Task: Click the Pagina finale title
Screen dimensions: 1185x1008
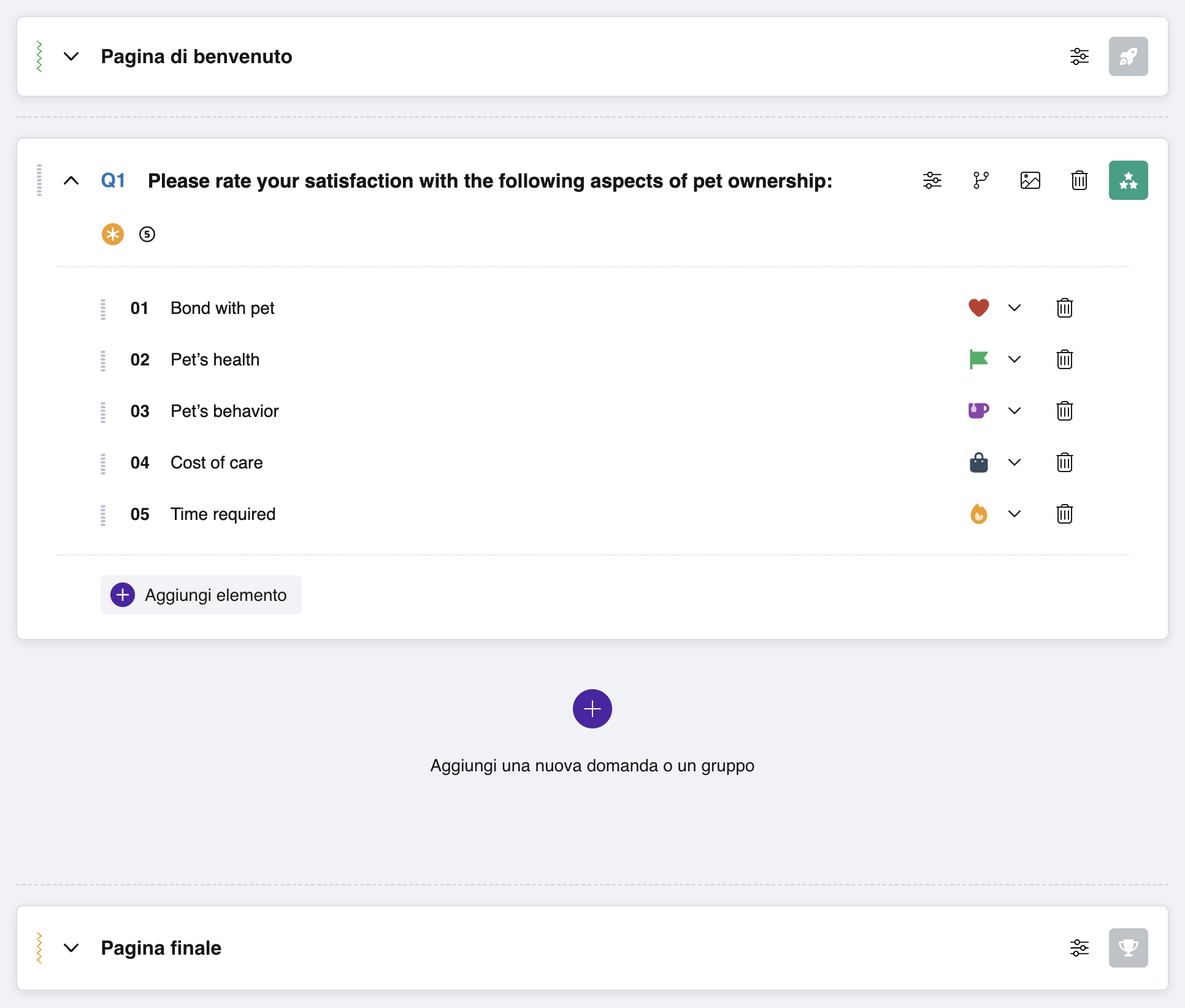Action: (161, 948)
